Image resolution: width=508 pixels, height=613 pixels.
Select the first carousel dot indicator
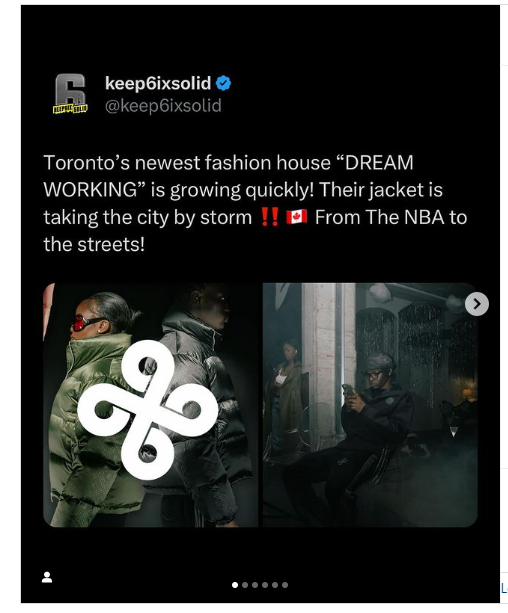235,585
